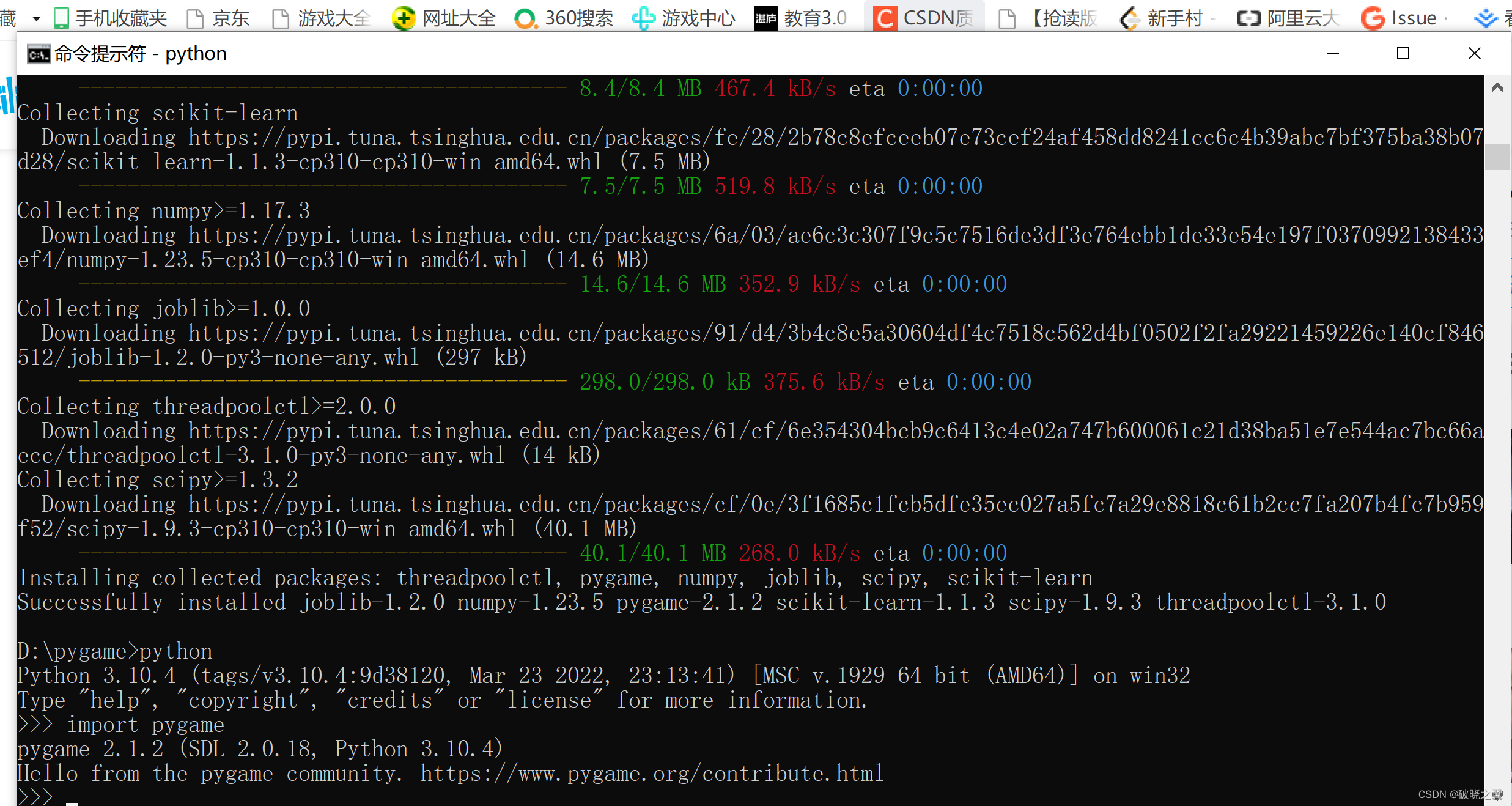
Task: Click the green phone icon of 手机收藏夹
Action: coord(61,18)
